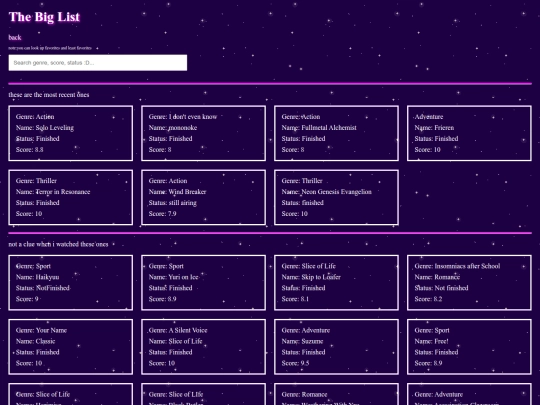Click 'Score: 8.2' in Insomniacs card

point(428,299)
